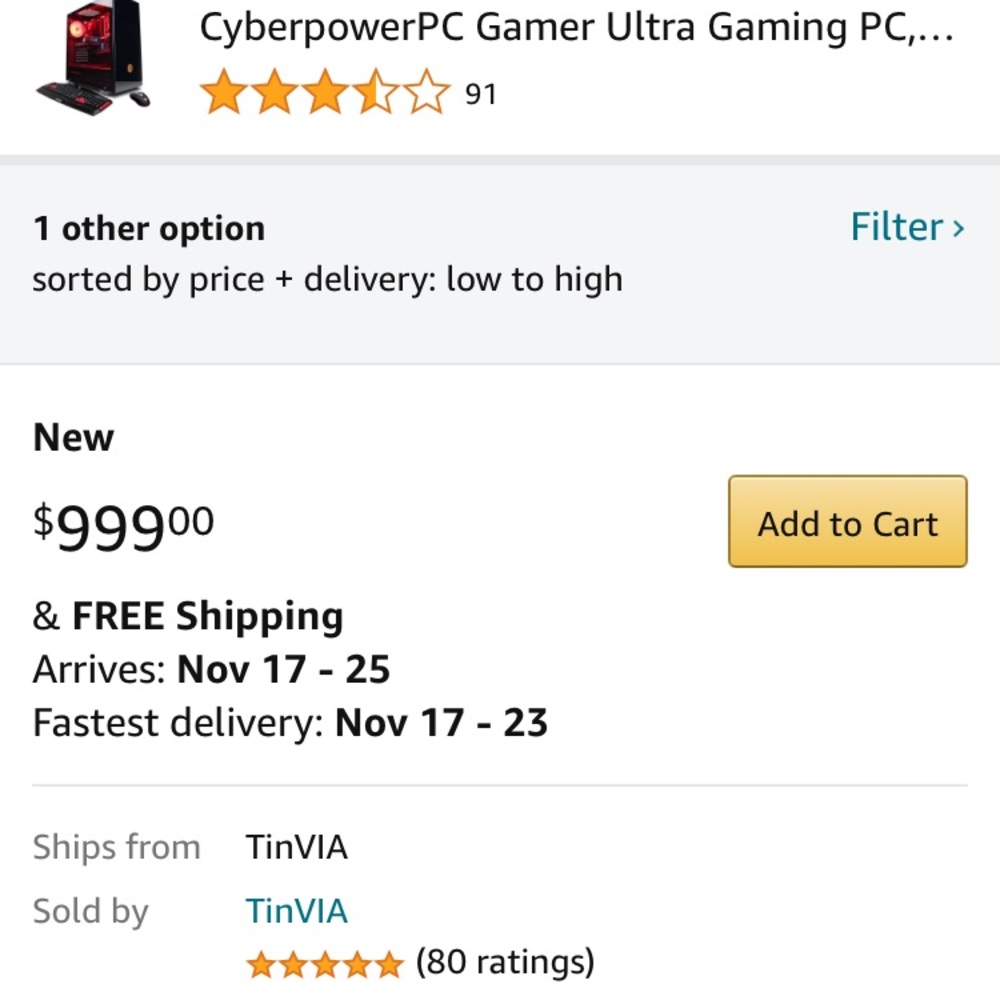Screen dimensions: 1000x1000
Task: Click the third star of product rating
Action: [325, 92]
